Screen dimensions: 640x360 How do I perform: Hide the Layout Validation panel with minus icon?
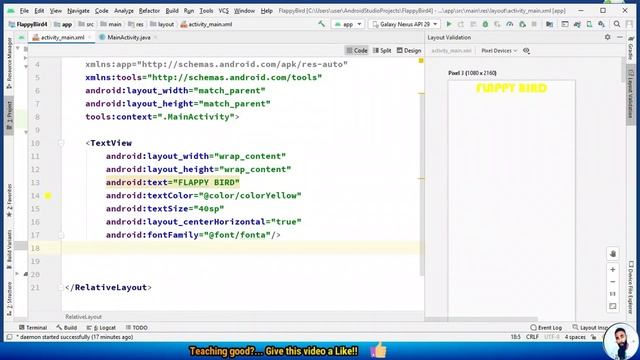(x=620, y=37)
